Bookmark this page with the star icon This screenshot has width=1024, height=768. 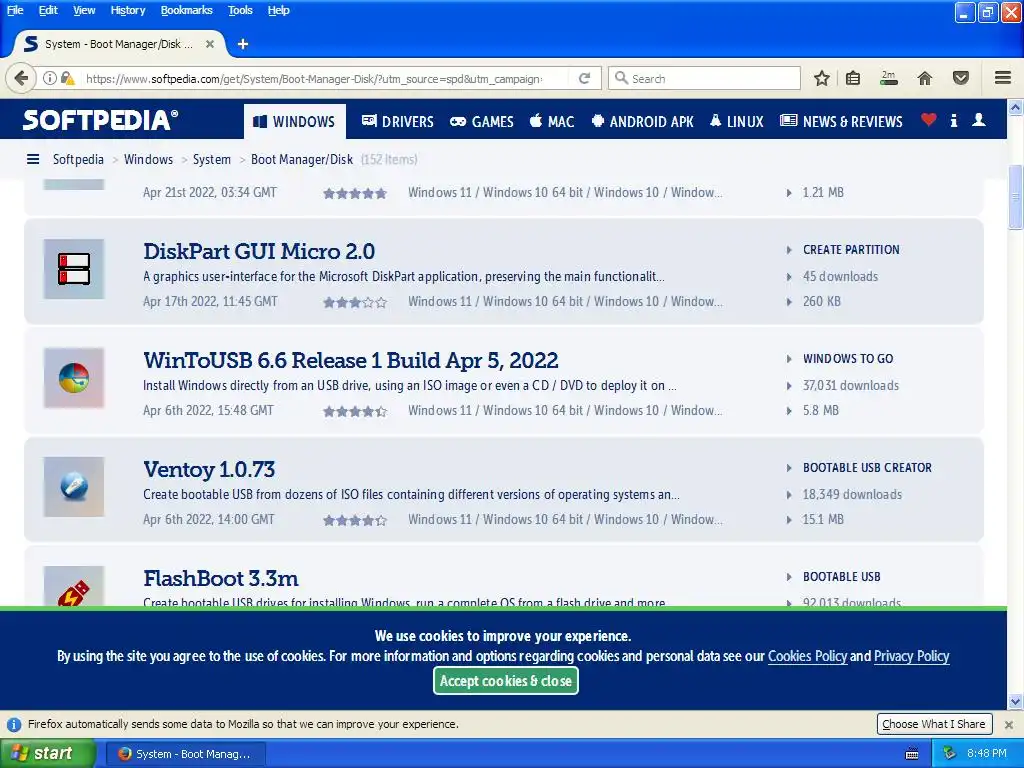pyautogui.click(x=822, y=78)
